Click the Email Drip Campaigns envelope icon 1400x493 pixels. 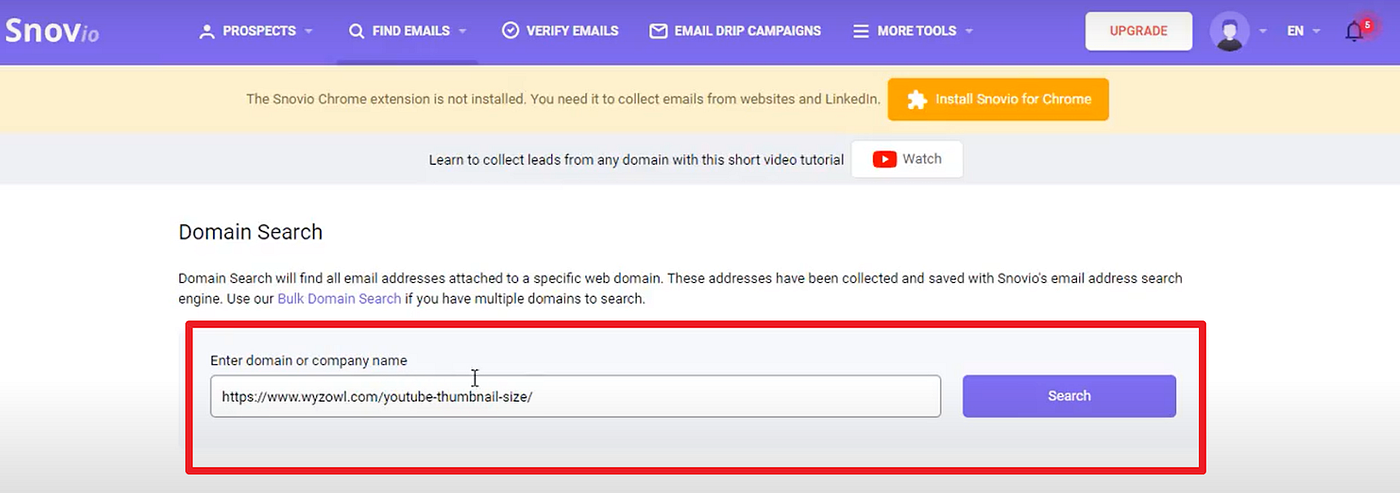[658, 31]
